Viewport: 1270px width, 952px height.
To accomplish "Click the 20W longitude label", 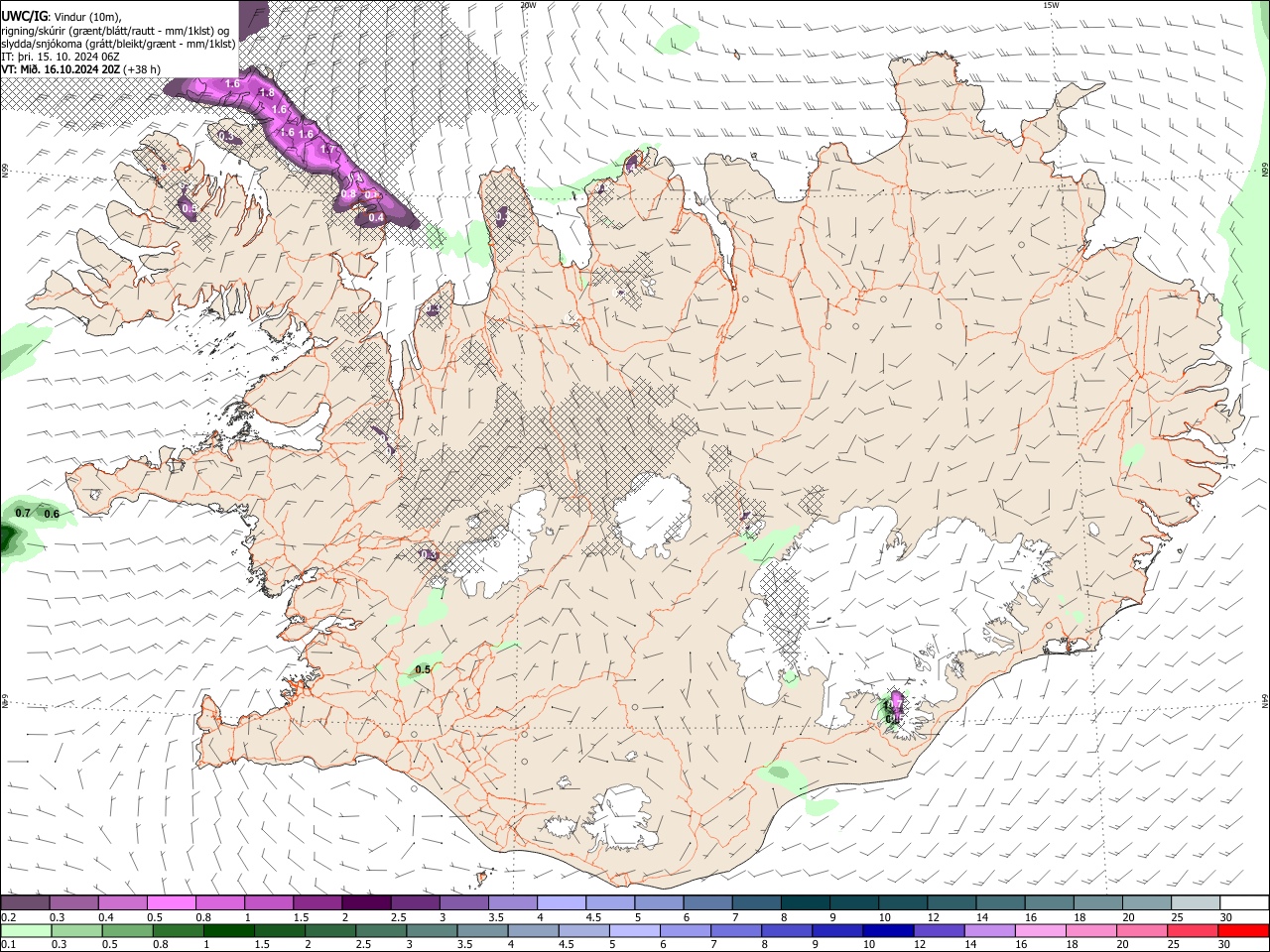I will click(528, 5).
